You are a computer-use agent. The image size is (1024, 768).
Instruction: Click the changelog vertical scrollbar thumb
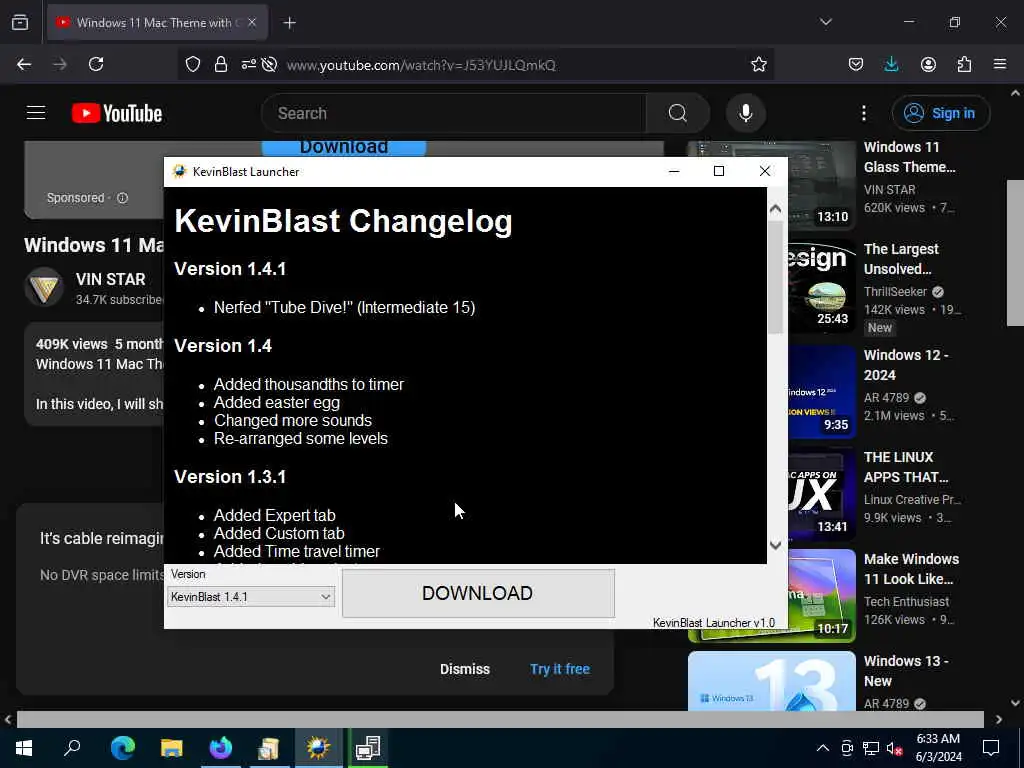pos(775,277)
